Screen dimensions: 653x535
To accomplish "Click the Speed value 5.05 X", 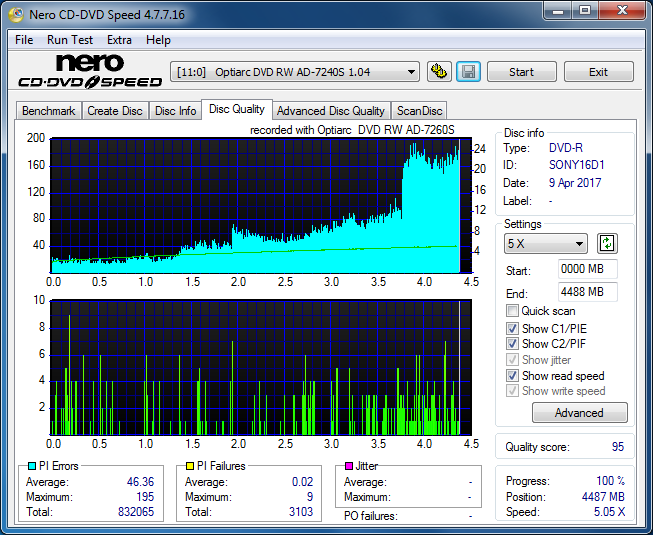I will pos(609,512).
